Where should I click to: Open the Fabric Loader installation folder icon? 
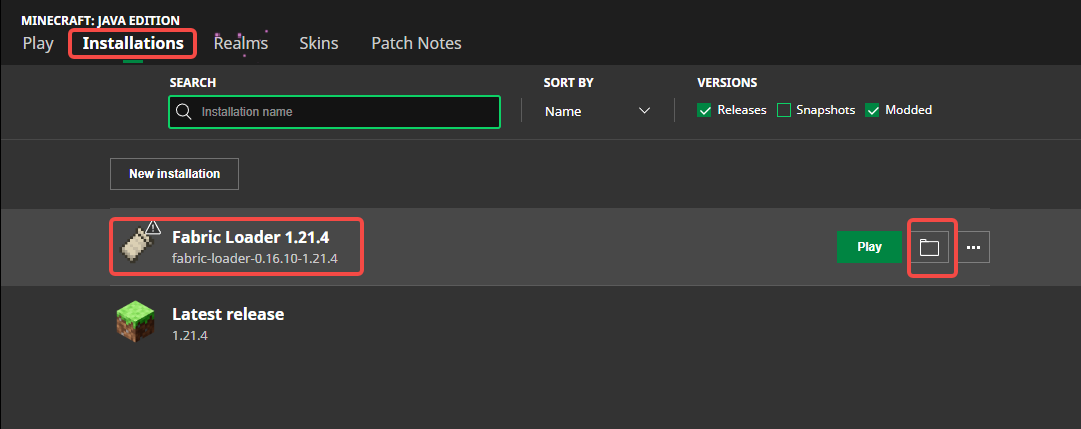pos(929,247)
